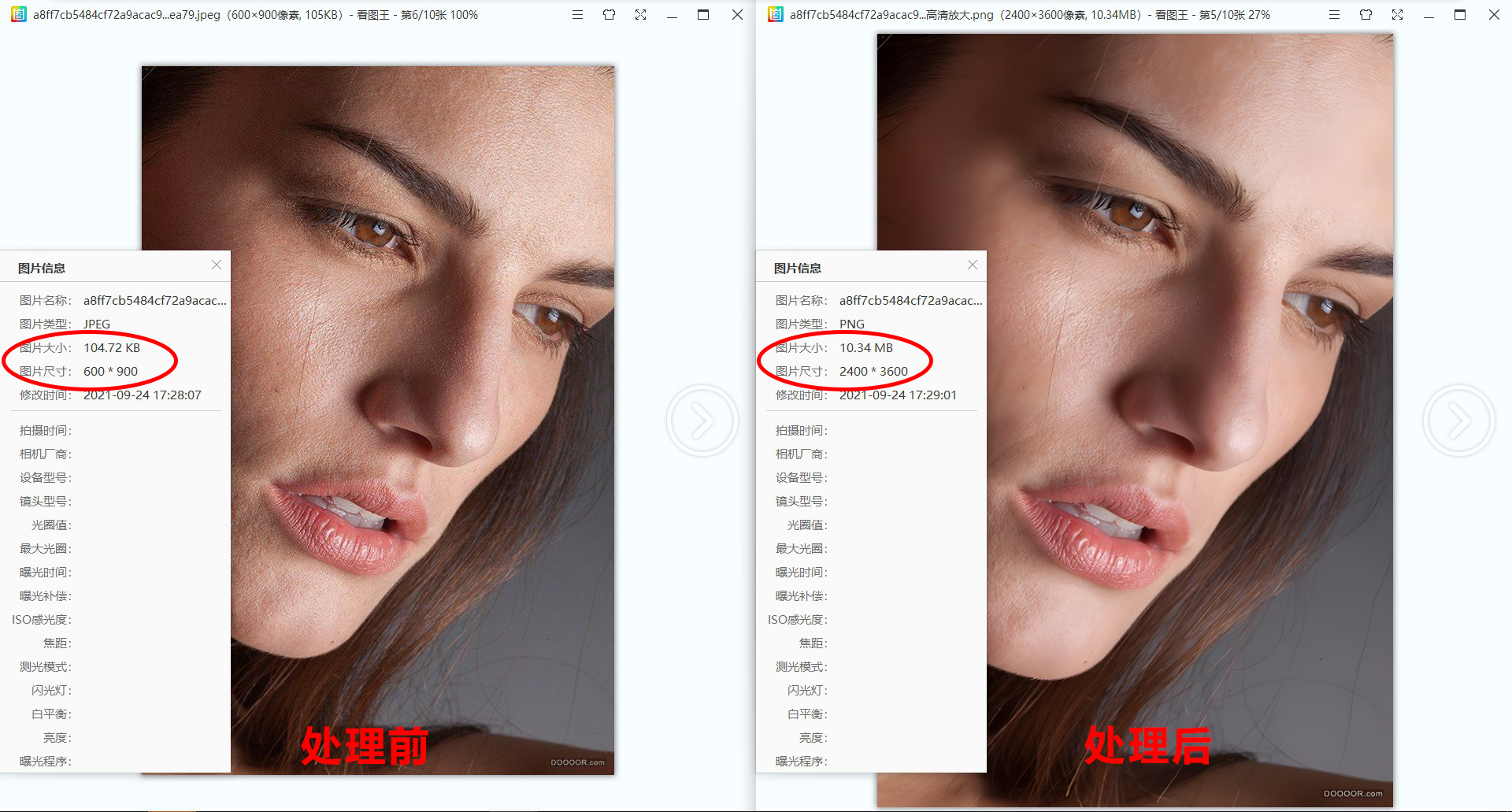Viewport: 1512px width, 812px height.
Task: Click the app logo icon of the left JPEG window
Action: 18,14
